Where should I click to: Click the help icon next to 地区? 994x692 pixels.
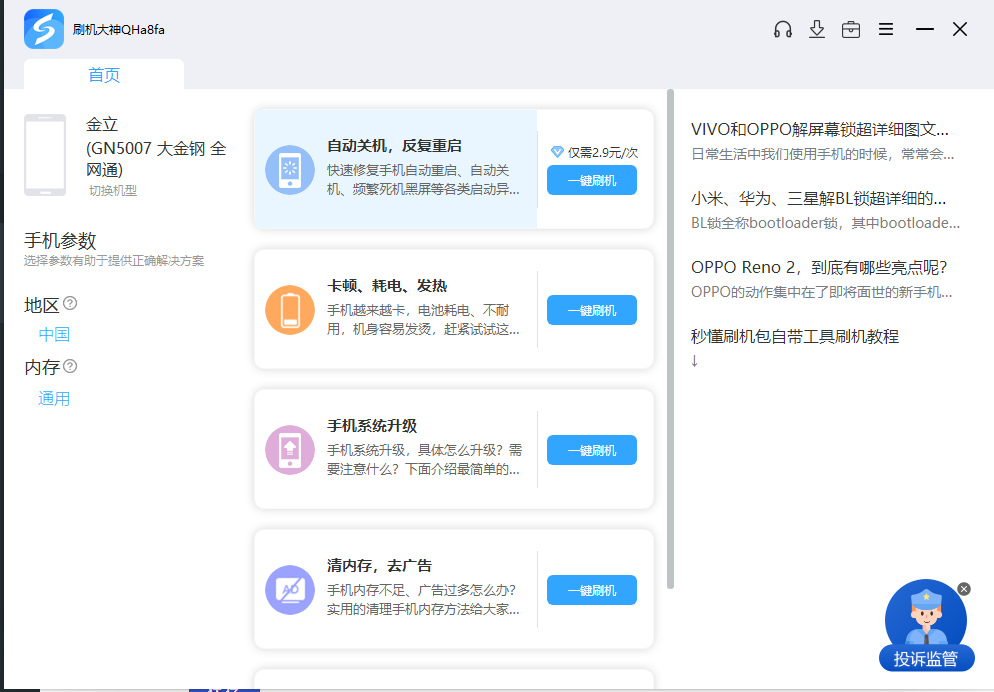tap(70, 303)
